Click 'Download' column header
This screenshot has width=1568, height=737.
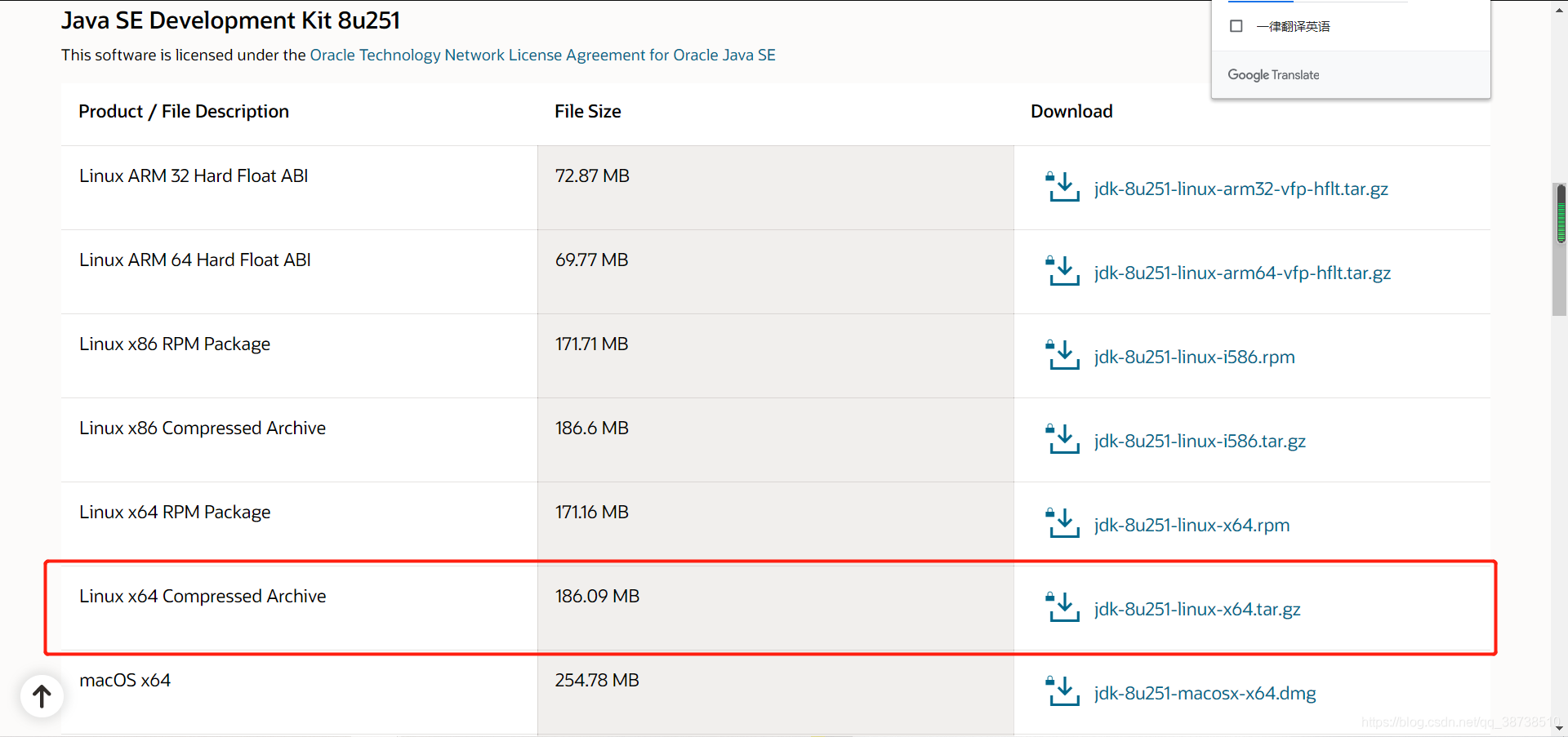coord(1071,112)
